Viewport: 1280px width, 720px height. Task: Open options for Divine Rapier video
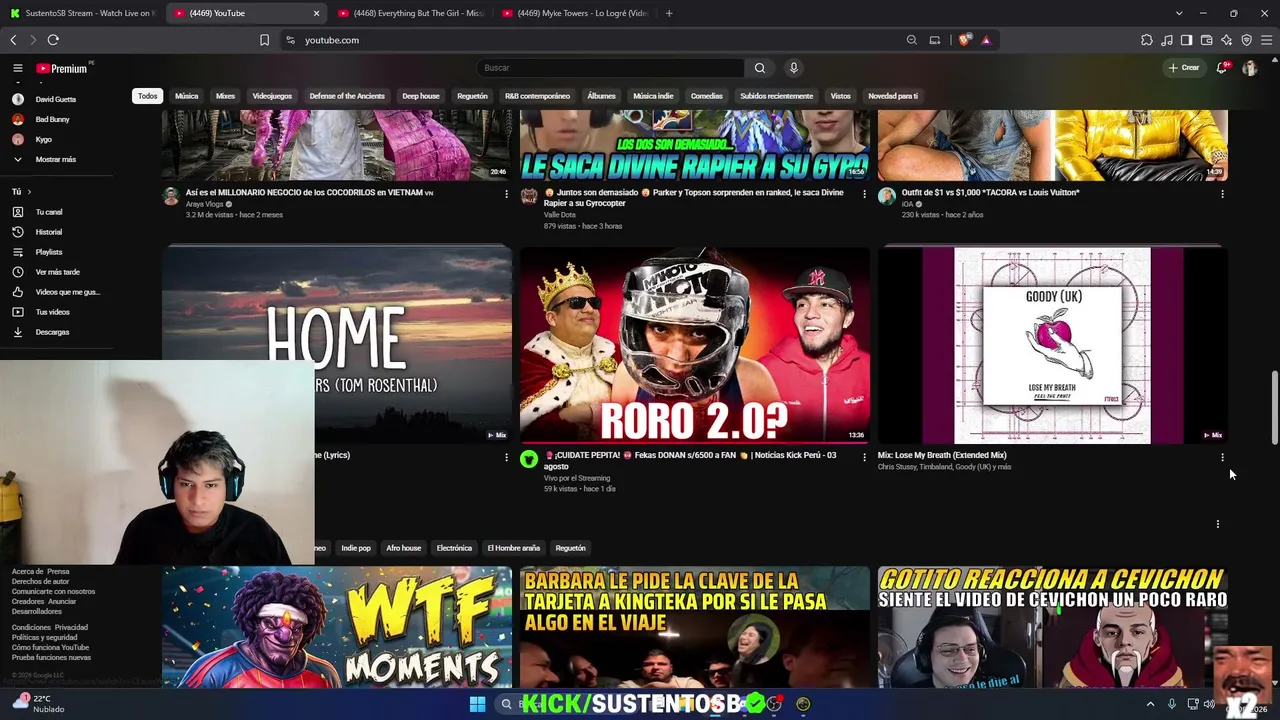pyautogui.click(x=864, y=194)
